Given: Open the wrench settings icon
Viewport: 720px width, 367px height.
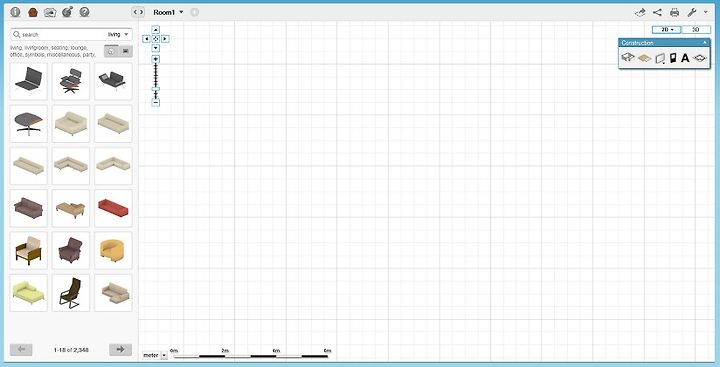Looking at the screenshot, I should click(692, 12).
